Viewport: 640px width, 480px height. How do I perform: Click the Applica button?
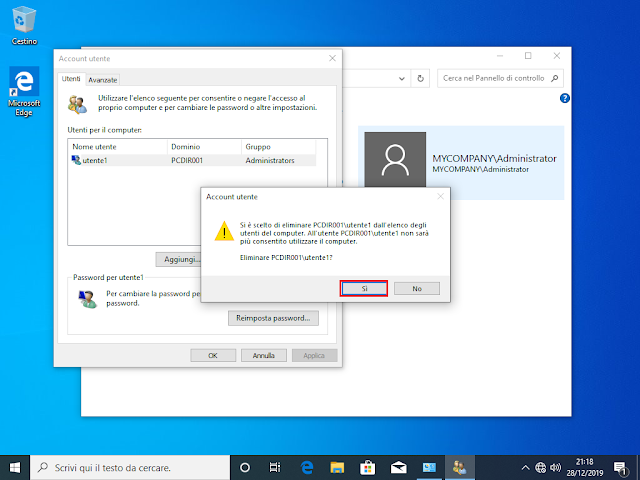[314, 356]
